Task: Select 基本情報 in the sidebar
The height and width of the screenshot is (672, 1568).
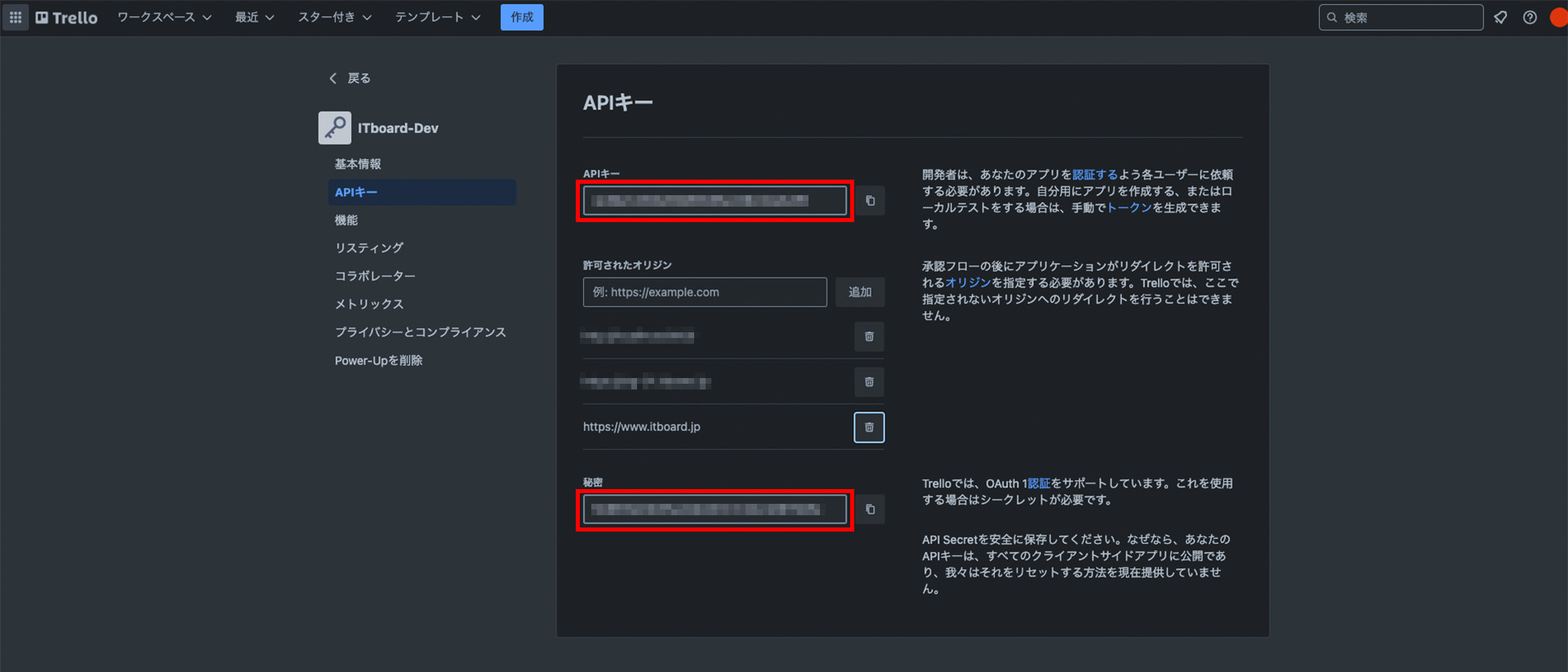Action: (358, 164)
